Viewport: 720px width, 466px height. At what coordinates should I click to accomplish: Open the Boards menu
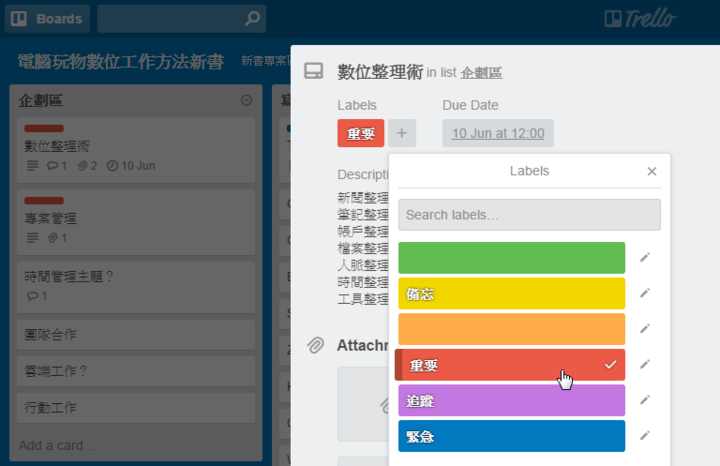click(47, 18)
